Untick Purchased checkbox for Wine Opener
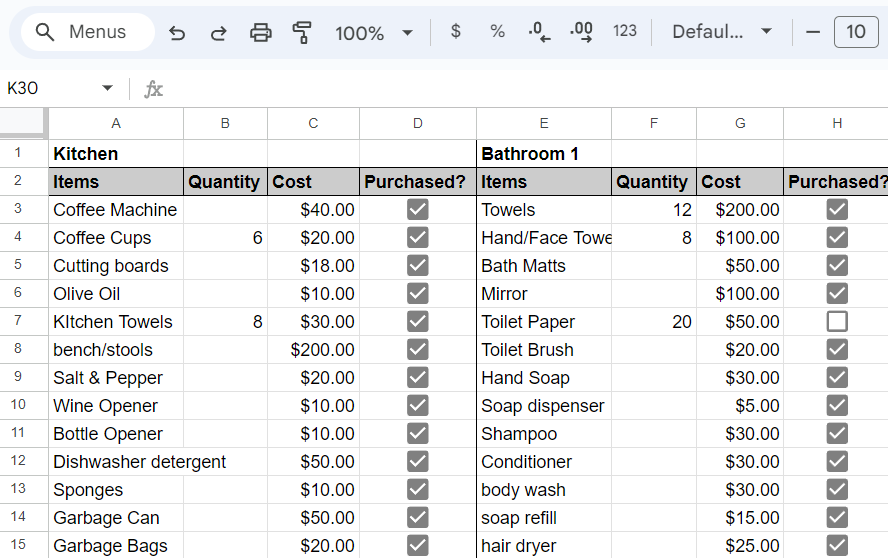Viewport: 888px width, 558px height. [417, 405]
